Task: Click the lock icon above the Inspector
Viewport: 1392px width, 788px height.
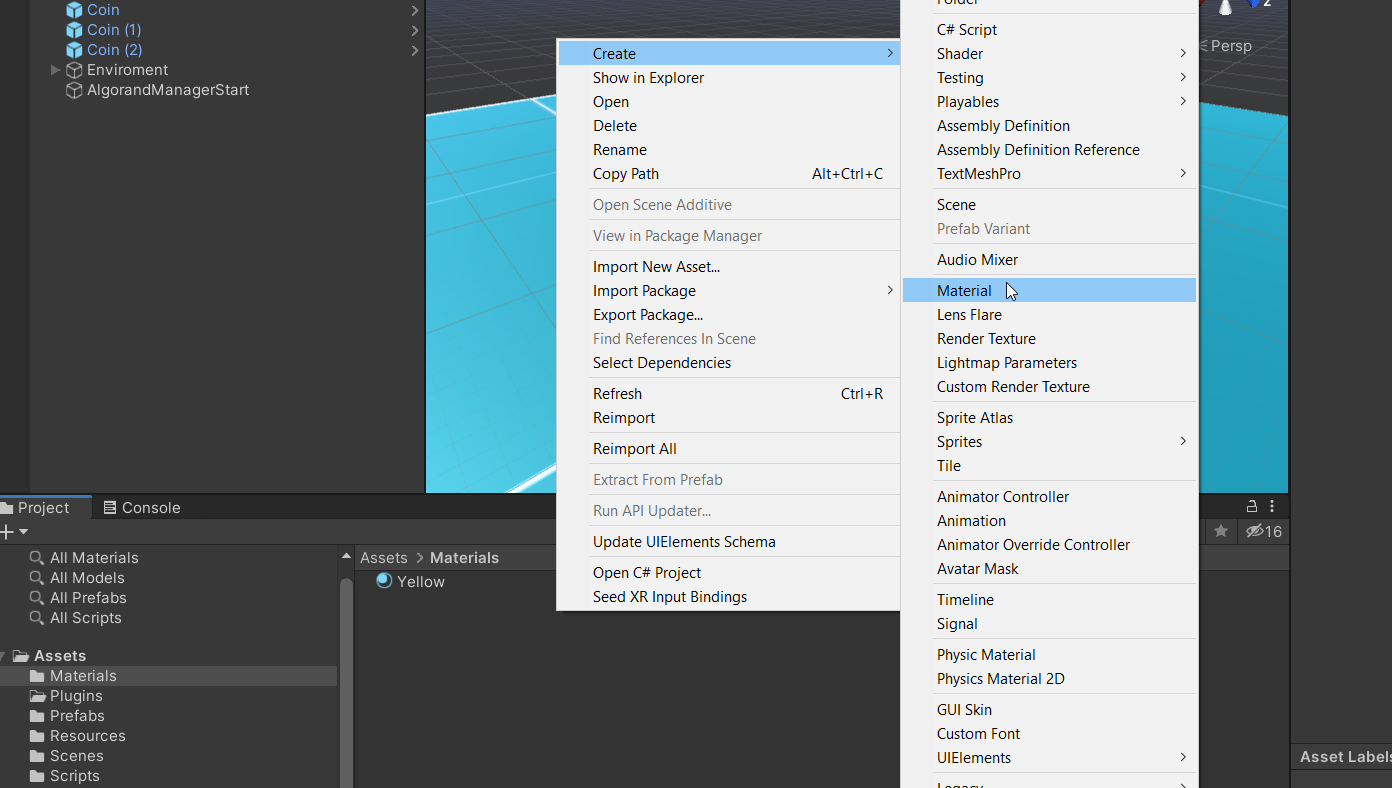Action: pos(1251,506)
